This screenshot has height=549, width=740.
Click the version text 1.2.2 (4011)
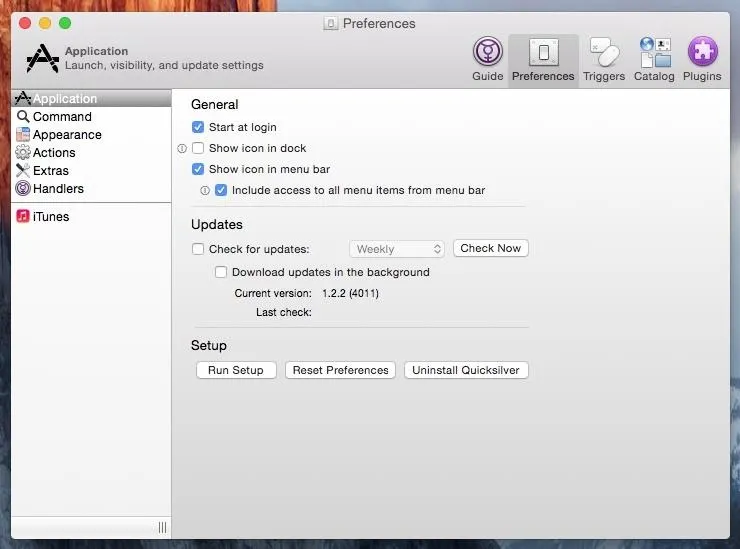click(x=350, y=293)
